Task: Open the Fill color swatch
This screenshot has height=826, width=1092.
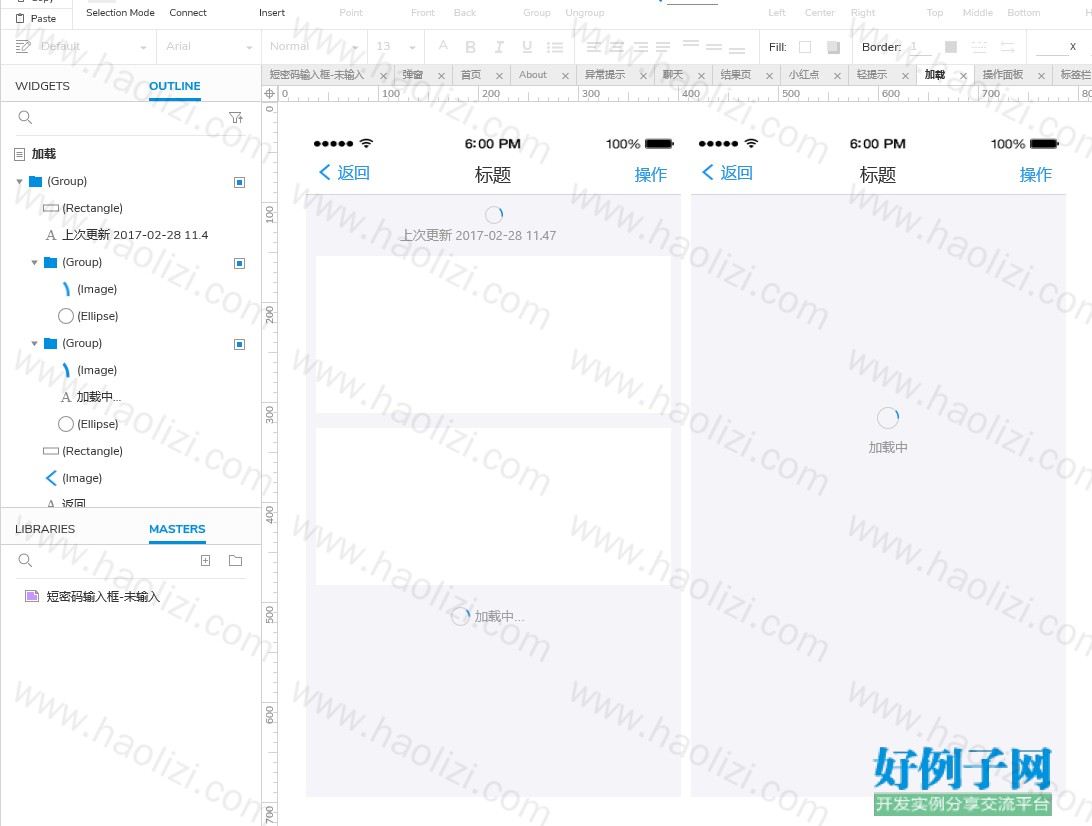Action: click(805, 47)
